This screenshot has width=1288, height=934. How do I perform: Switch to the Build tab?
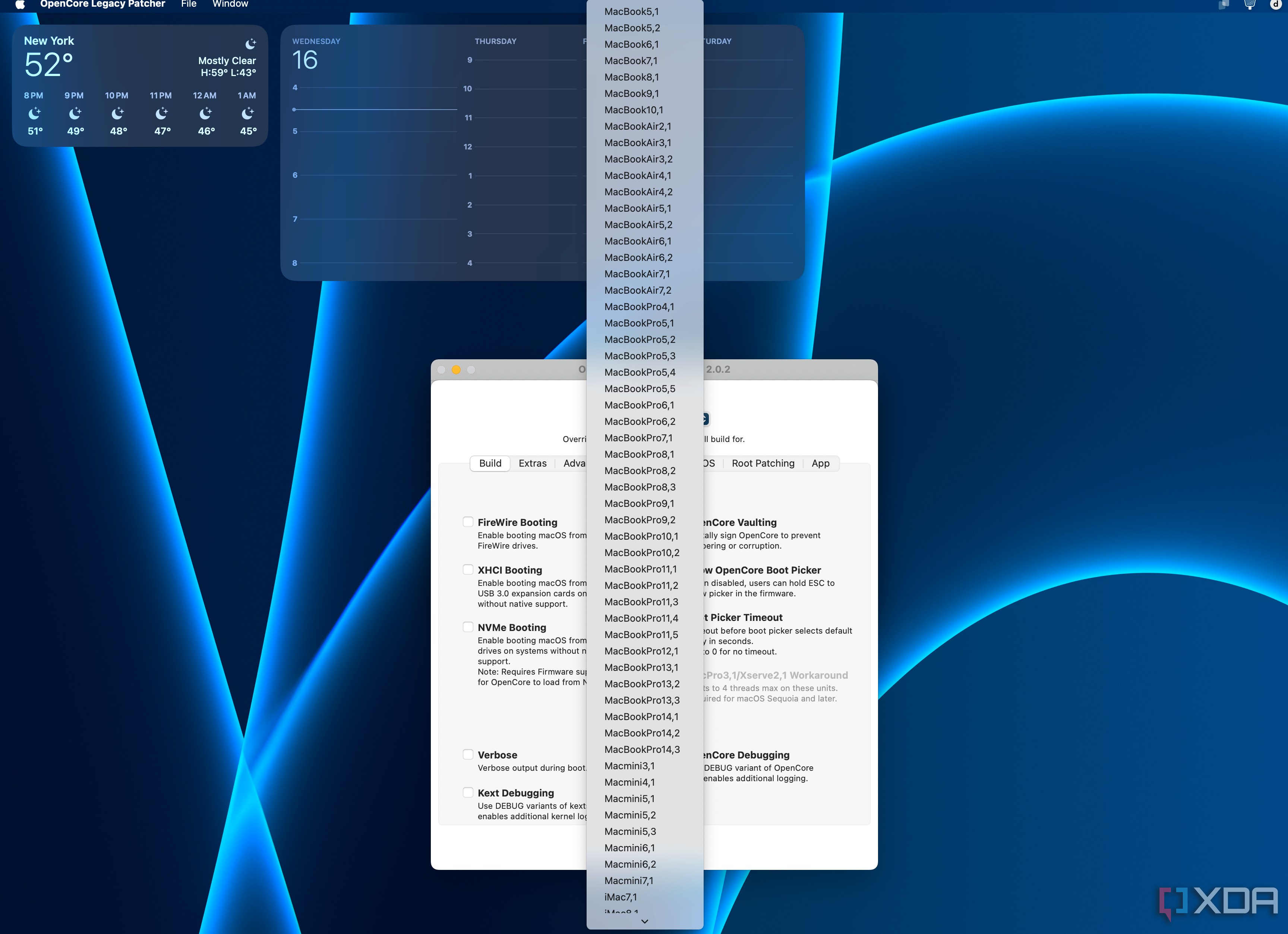tap(490, 463)
